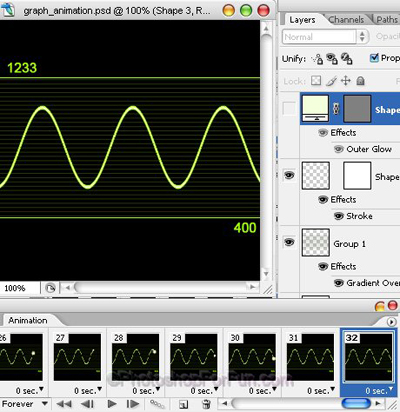The image size is (400, 412).
Task: Open the Animation palette flyout menu
Action: click(x=391, y=322)
